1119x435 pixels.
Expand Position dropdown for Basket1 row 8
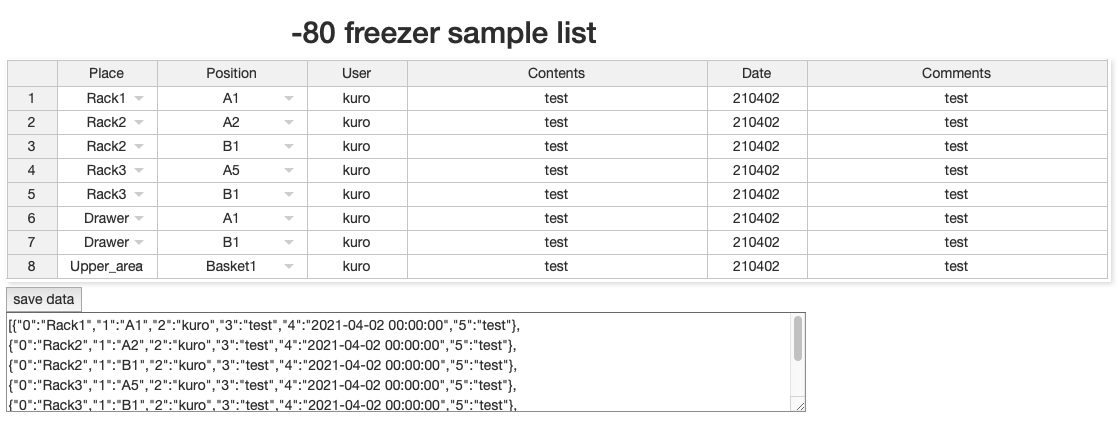289,266
